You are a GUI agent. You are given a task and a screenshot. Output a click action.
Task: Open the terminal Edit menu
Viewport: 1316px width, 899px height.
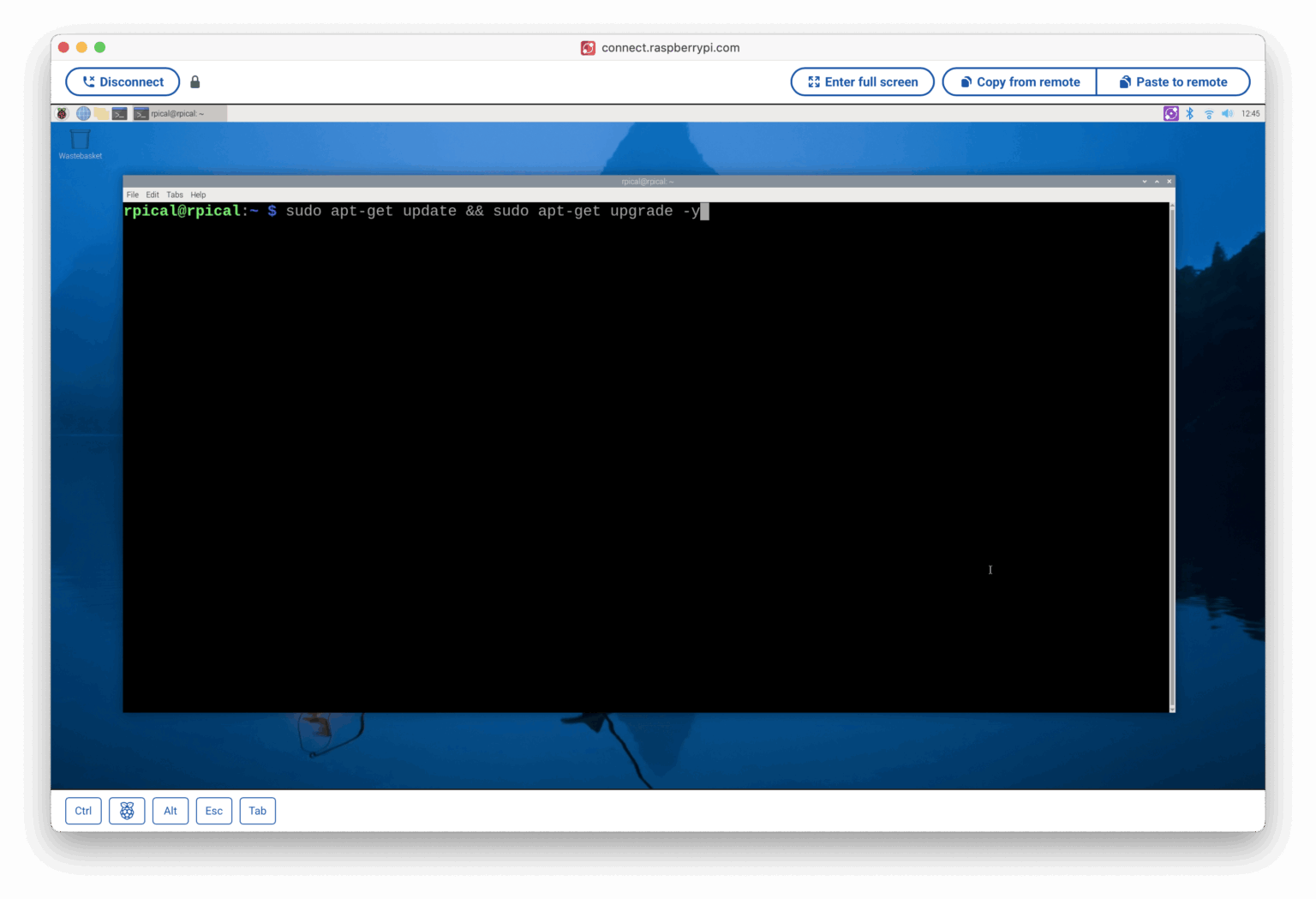(153, 195)
